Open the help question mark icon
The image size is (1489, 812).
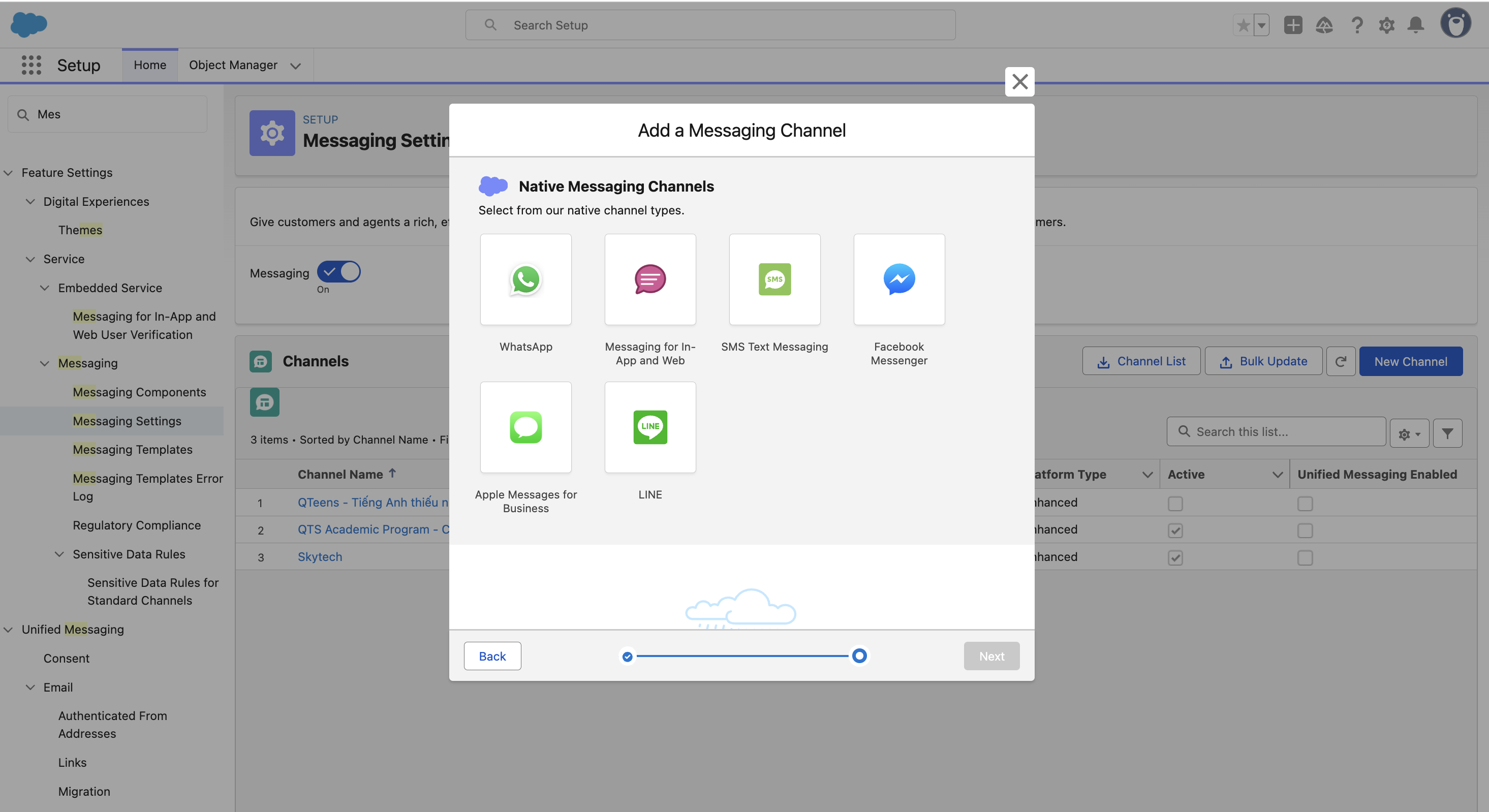[1357, 25]
